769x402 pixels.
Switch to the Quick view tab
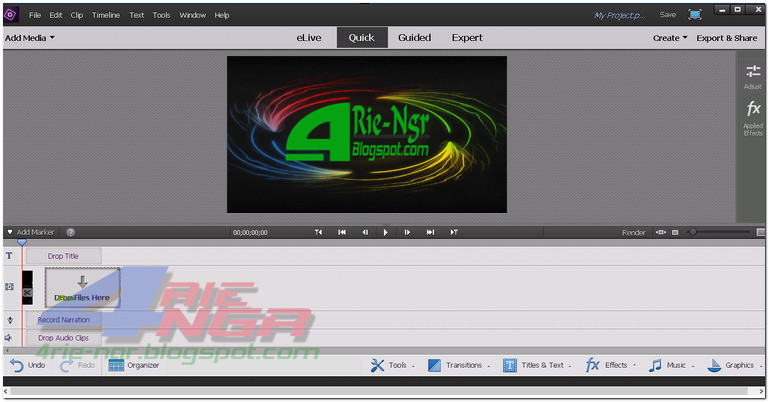click(362, 38)
